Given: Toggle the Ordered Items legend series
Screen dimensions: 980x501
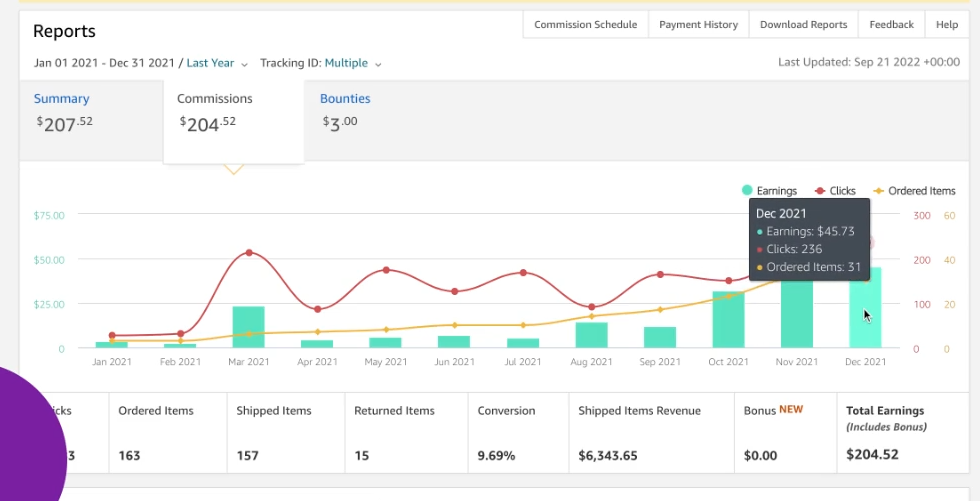Looking at the screenshot, I should [914, 191].
